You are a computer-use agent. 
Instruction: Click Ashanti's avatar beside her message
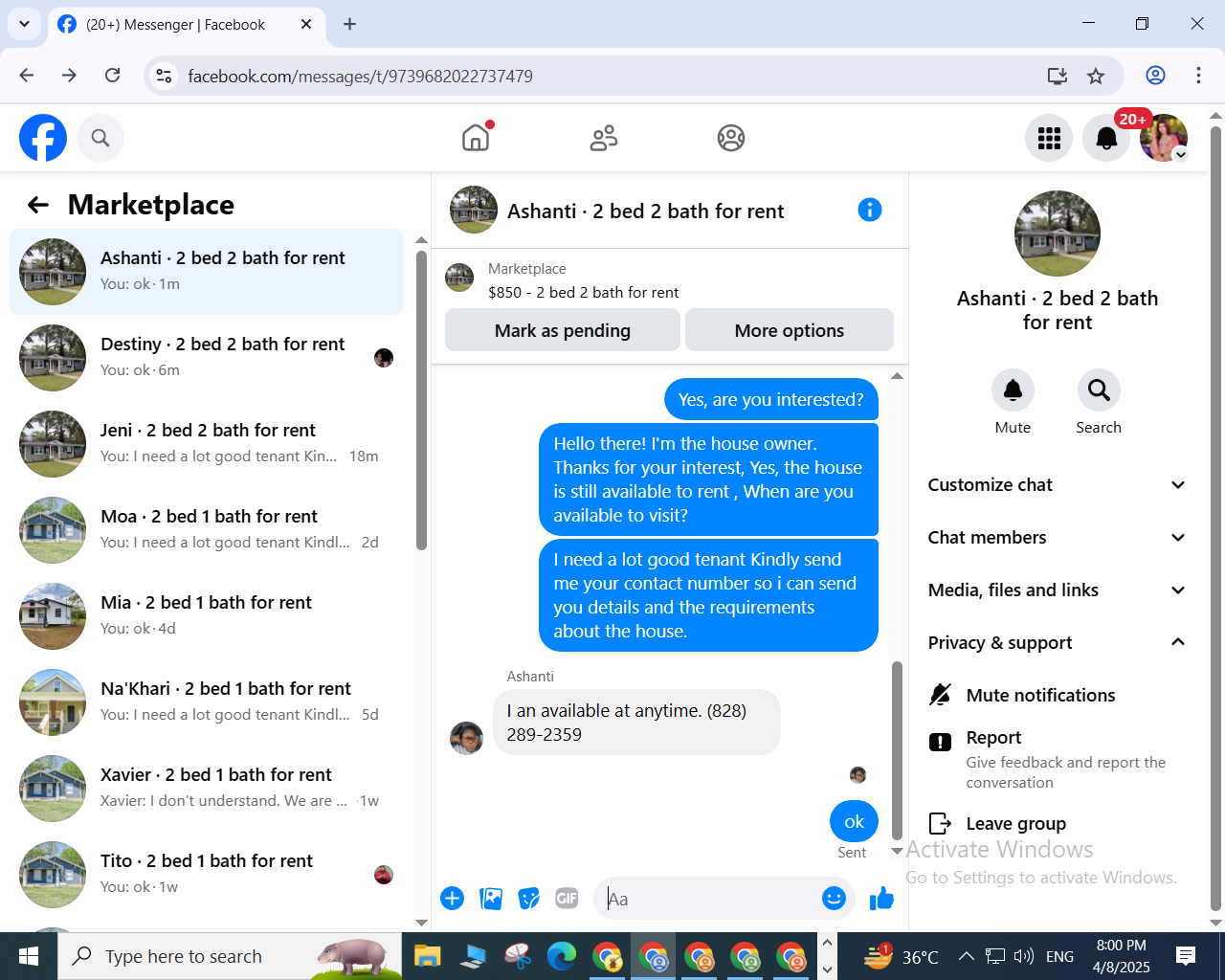click(466, 738)
